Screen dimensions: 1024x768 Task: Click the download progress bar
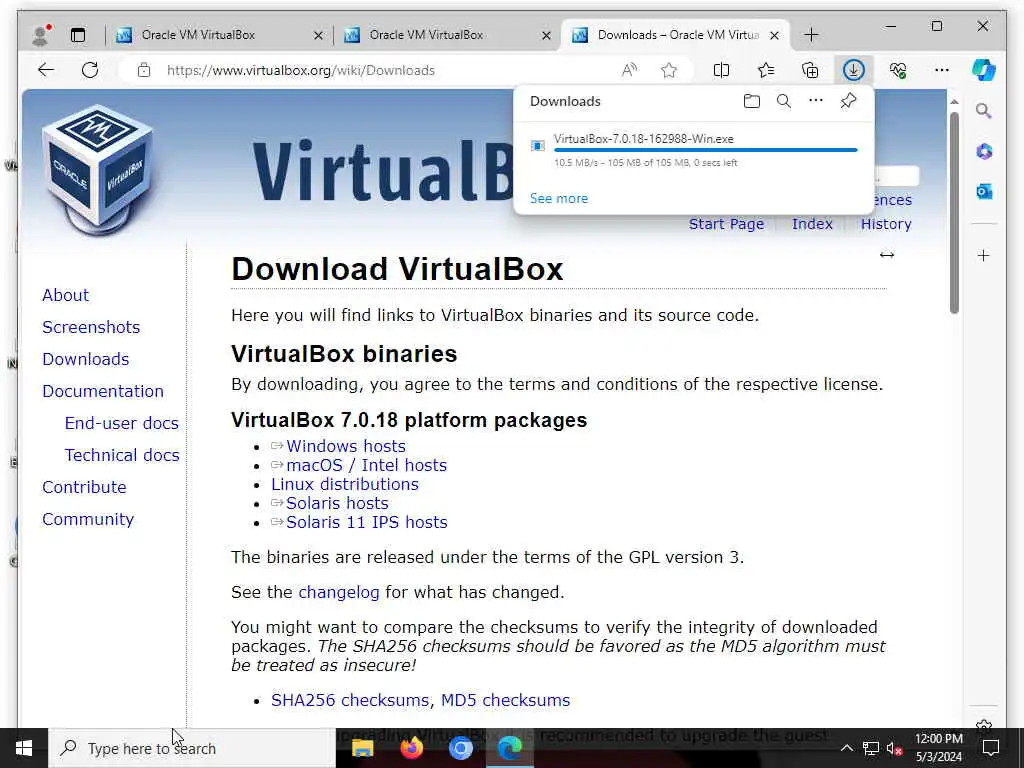tap(705, 150)
